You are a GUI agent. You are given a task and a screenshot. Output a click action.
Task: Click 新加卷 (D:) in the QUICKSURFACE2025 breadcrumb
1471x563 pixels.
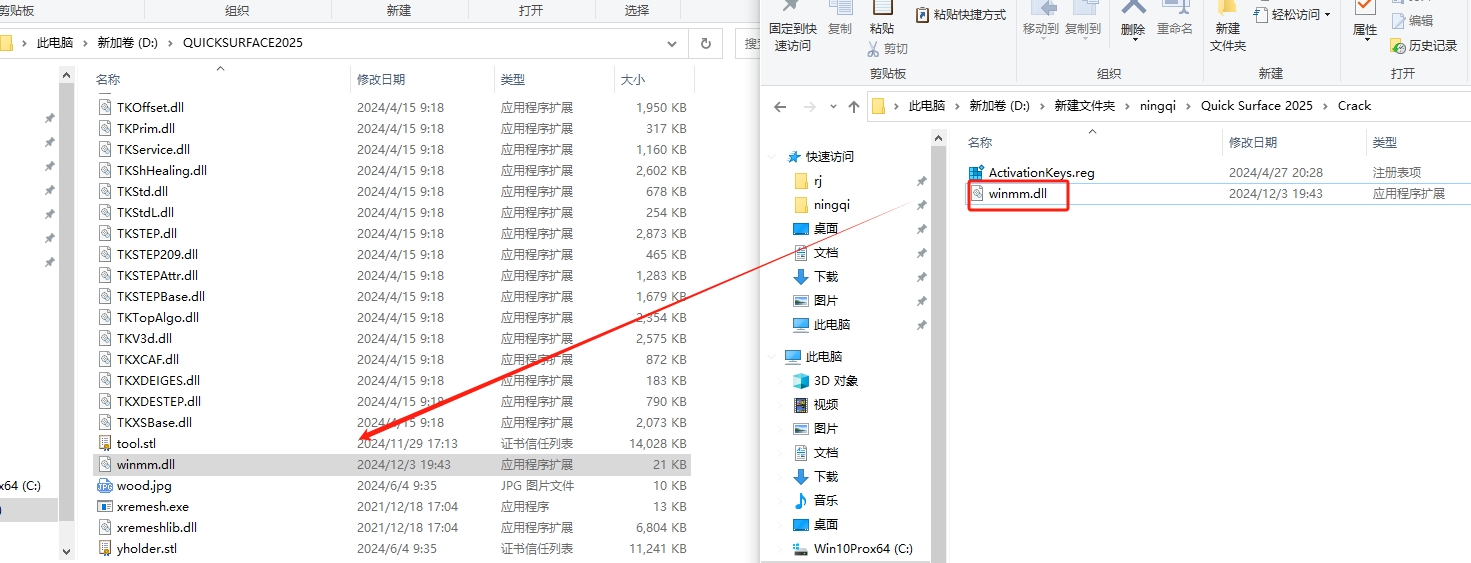coord(128,43)
